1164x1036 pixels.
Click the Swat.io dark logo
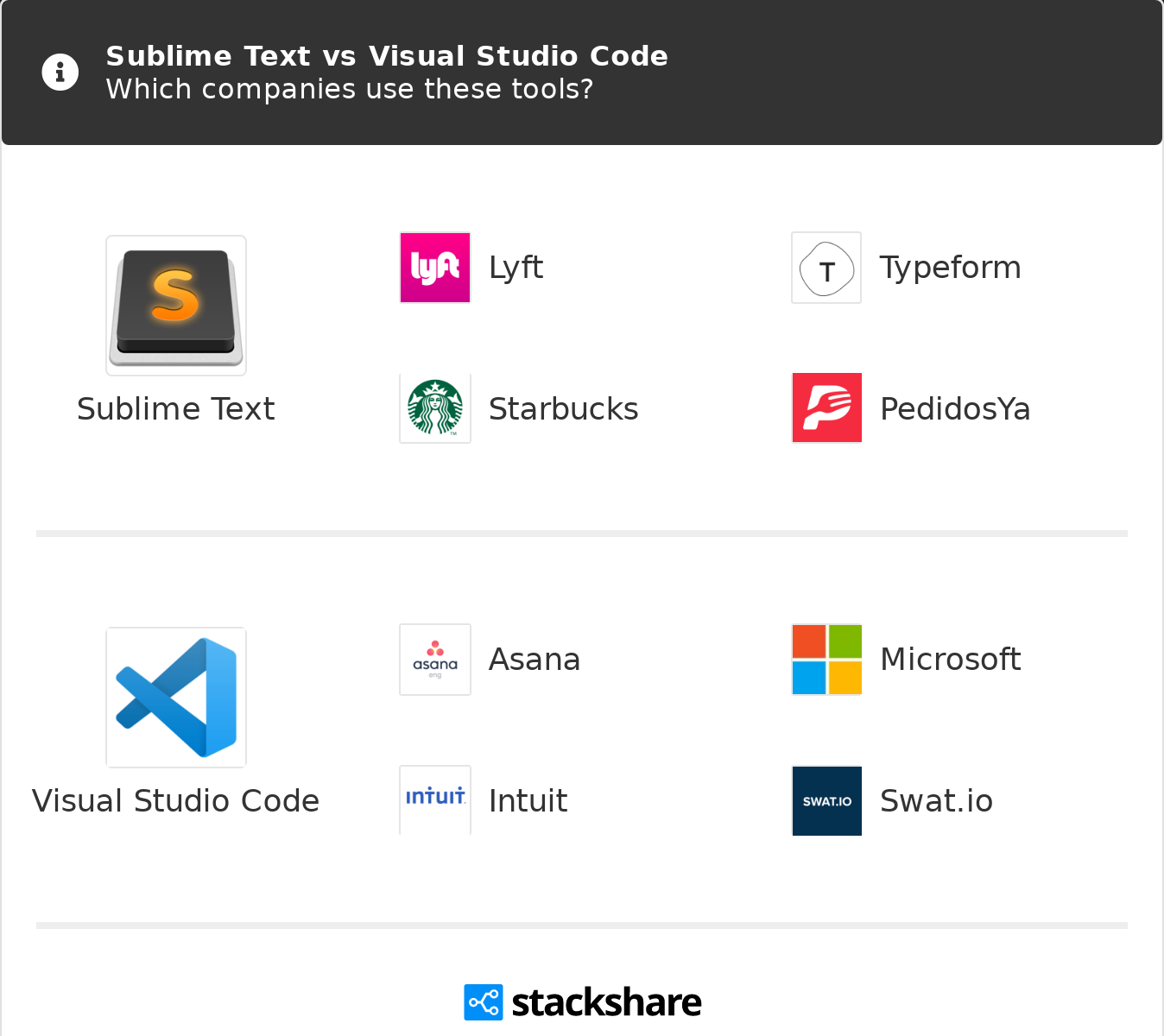[x=826, y=800]
